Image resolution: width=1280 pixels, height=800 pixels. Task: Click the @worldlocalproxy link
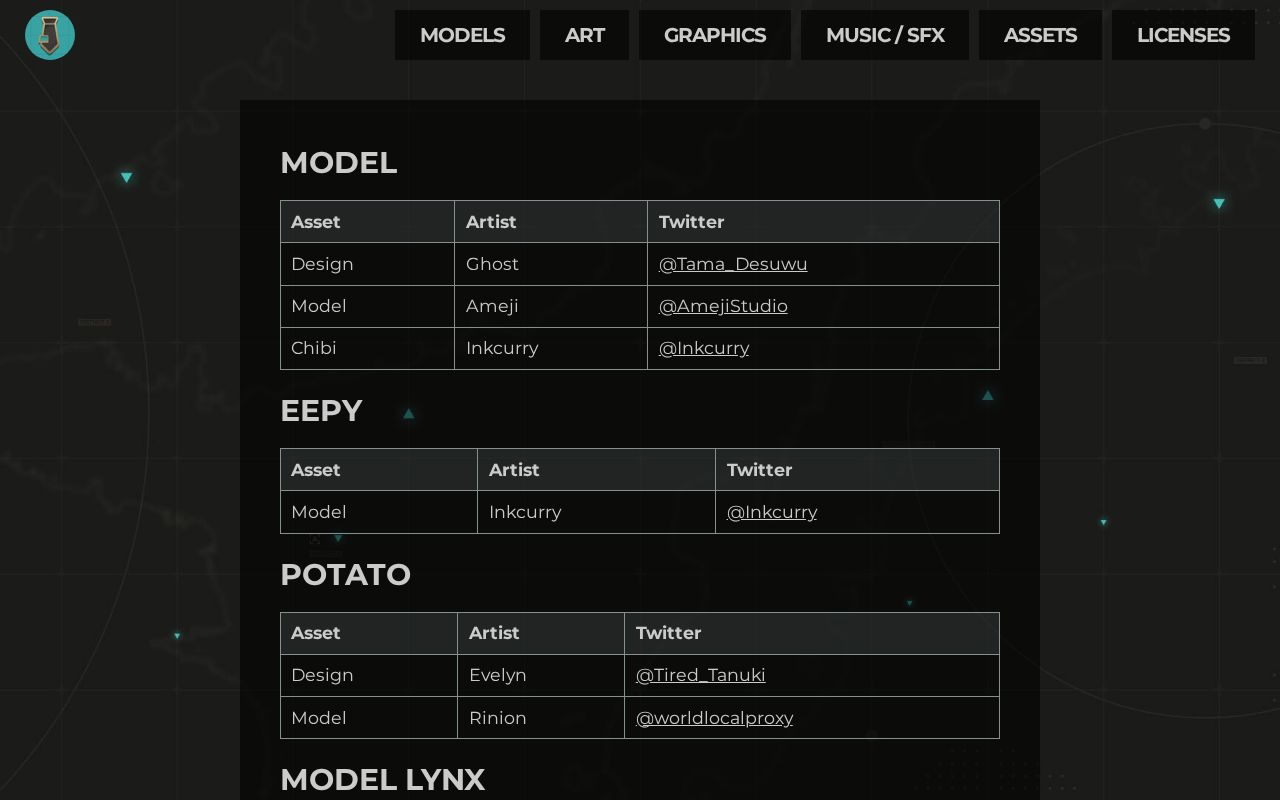tap(714, 718)
